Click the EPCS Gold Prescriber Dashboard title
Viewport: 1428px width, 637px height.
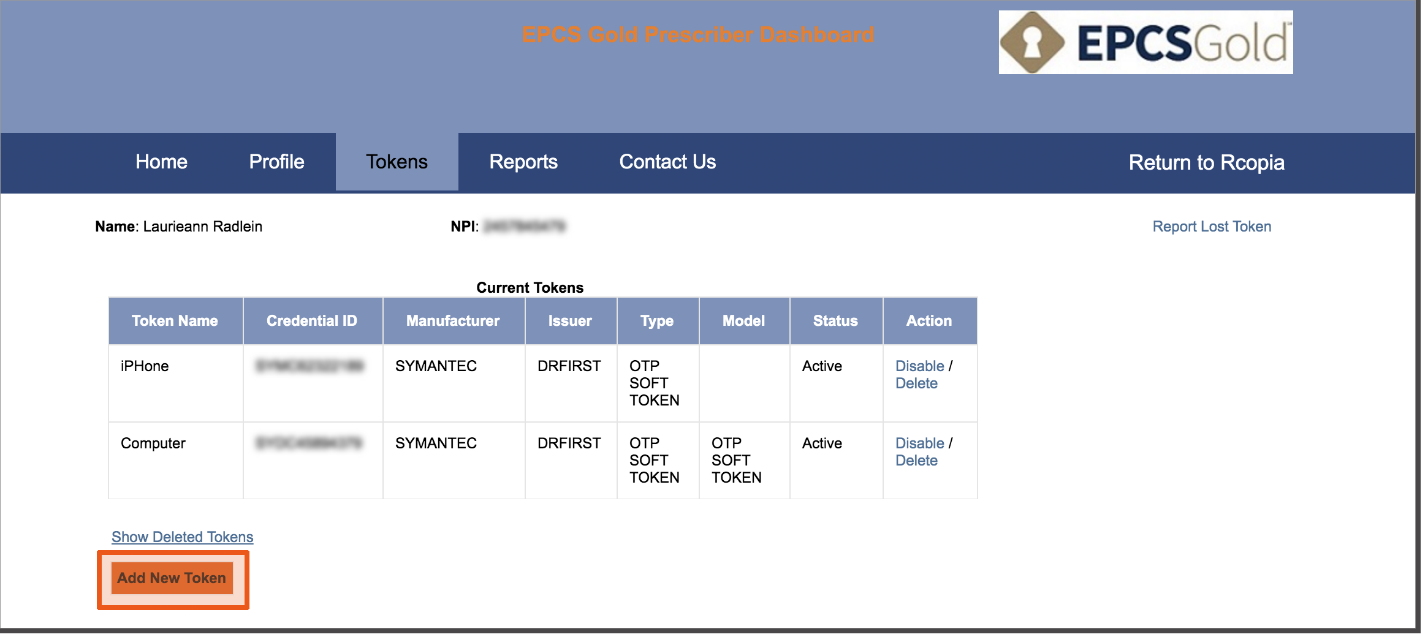[x=698, y=35]
